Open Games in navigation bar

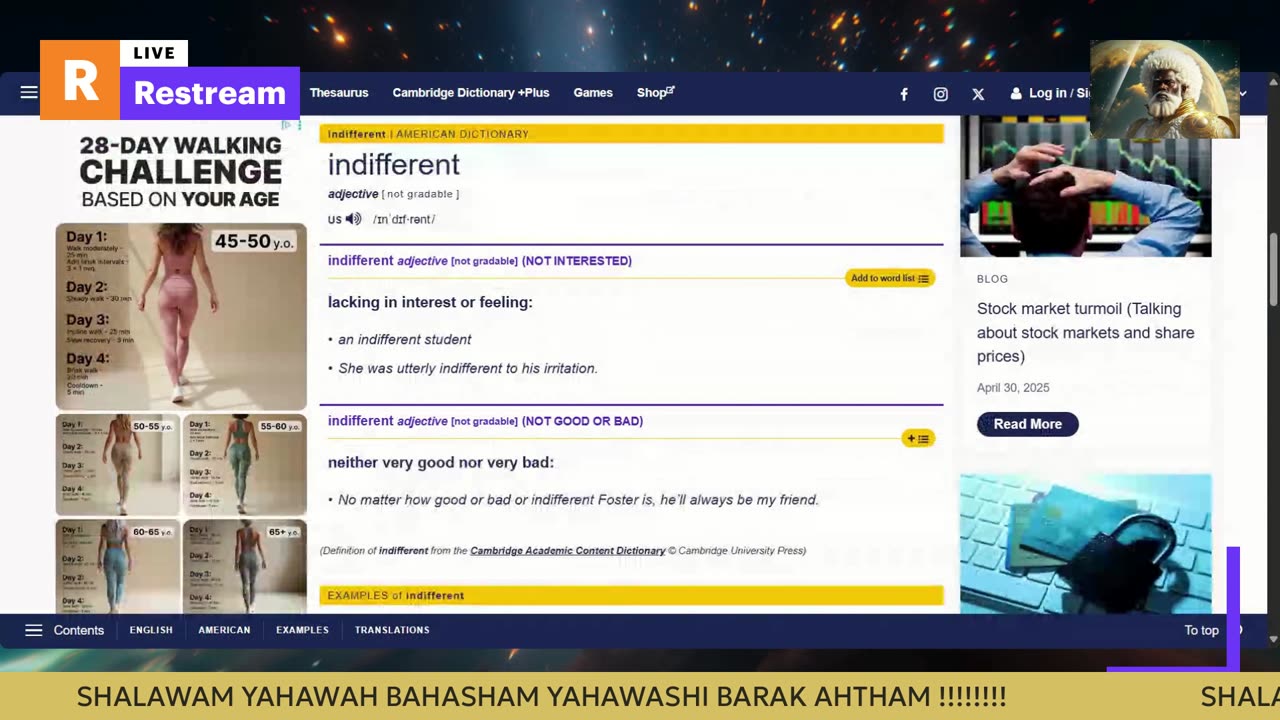click(x=593, y=93)
